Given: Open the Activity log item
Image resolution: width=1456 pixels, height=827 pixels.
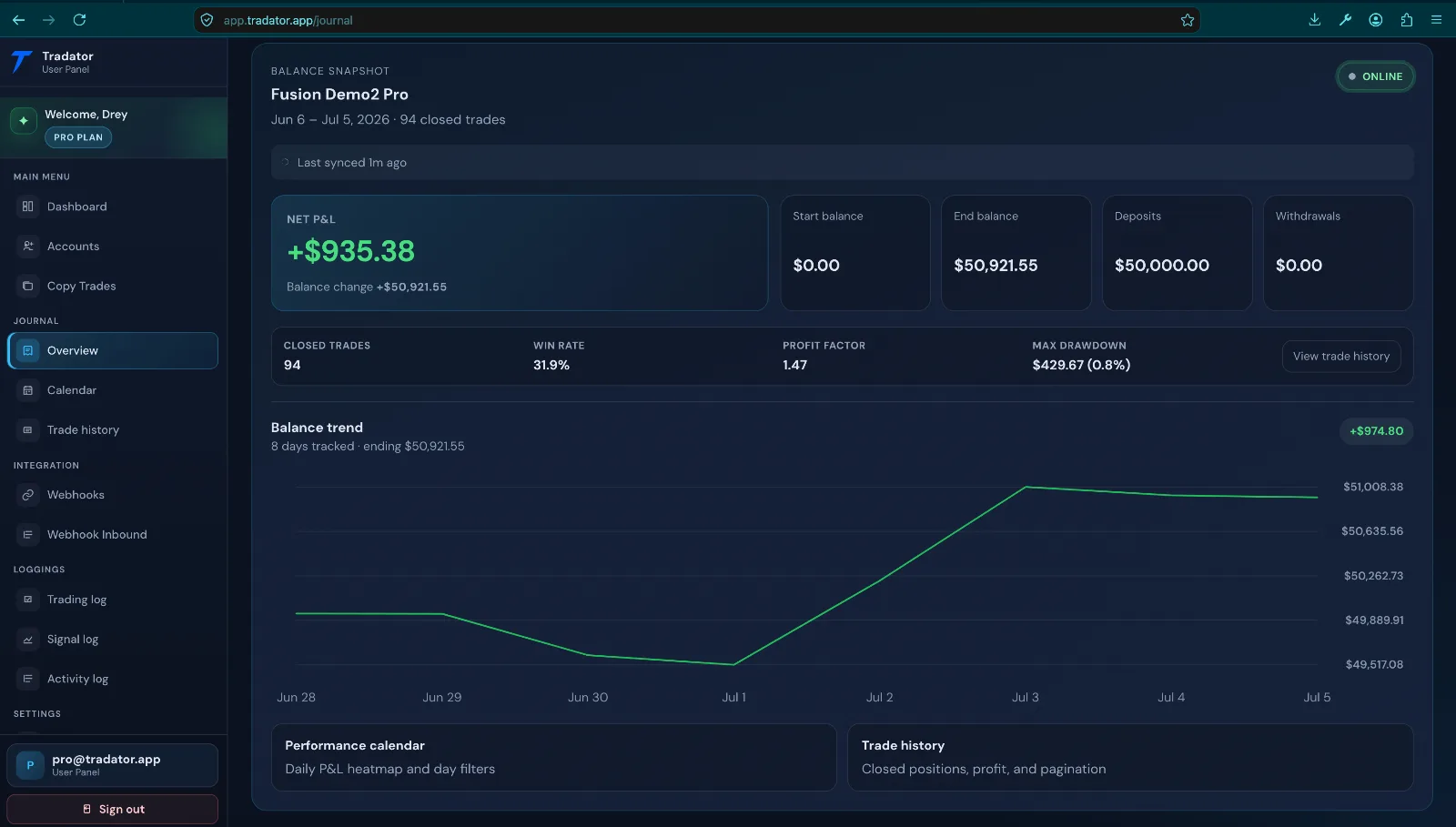Looking at the screenshot, I should [113, 679].
